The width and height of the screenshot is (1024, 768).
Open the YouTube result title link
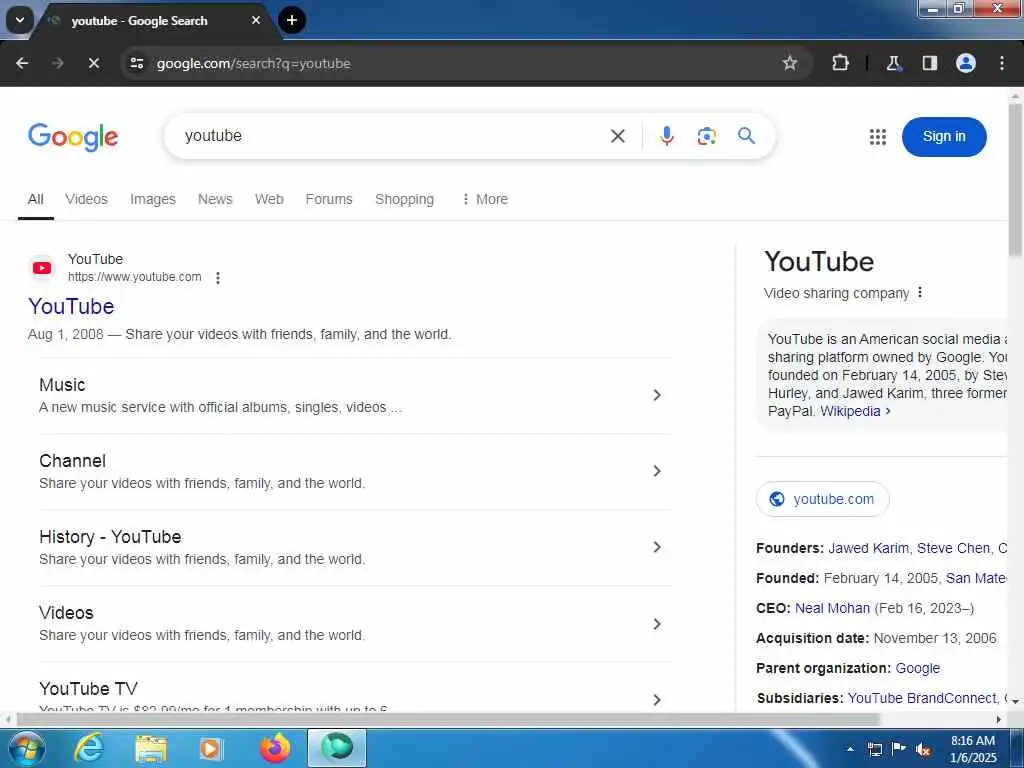pos(71,306)
